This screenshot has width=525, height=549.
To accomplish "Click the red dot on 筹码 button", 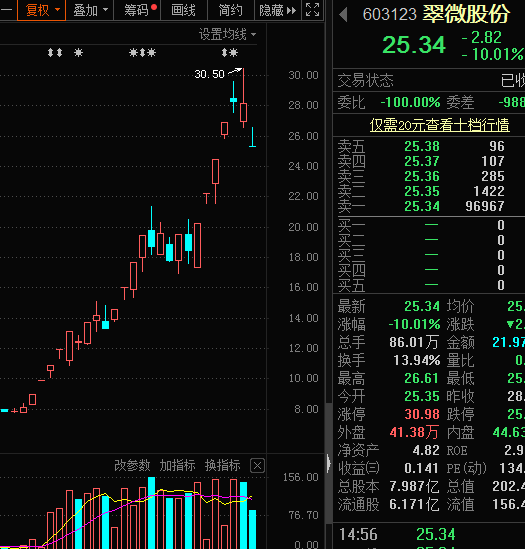I will pyautogui.click(x=154, y=7).
